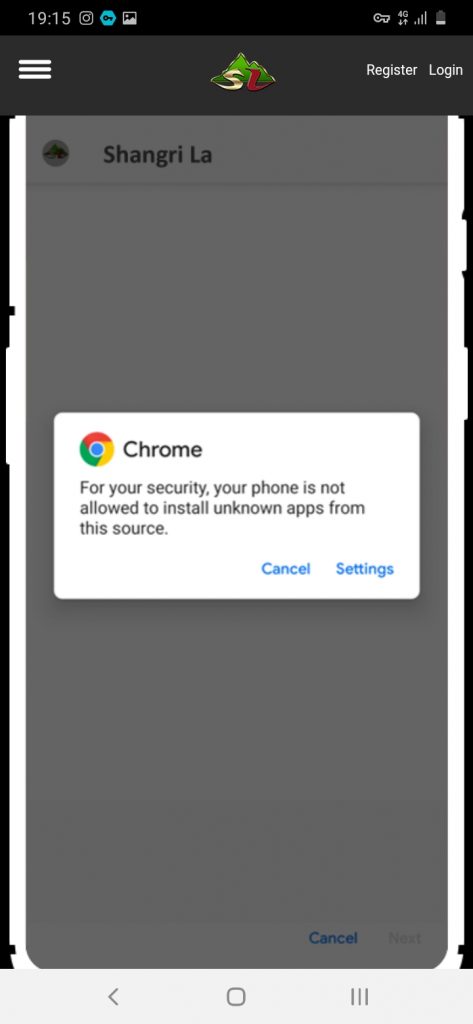Tap the SL mountain logo
Viewport: 473px width, 1024px height.
(243, 72)
